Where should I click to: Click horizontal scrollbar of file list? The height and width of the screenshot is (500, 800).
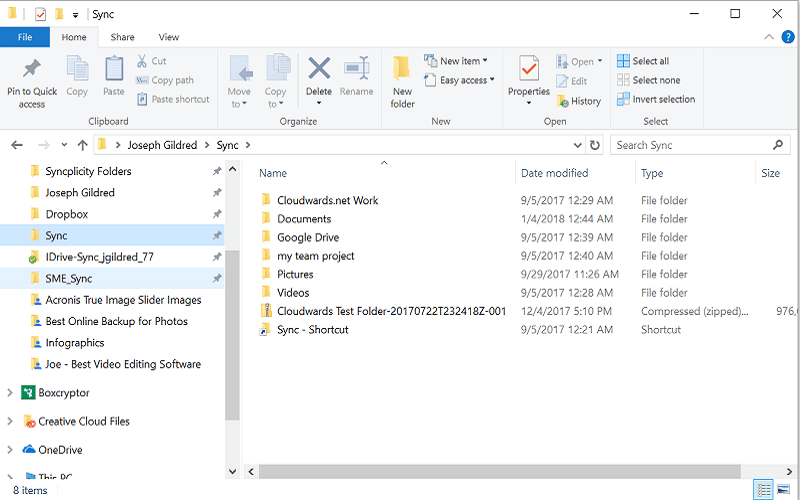tap(499, 471)
